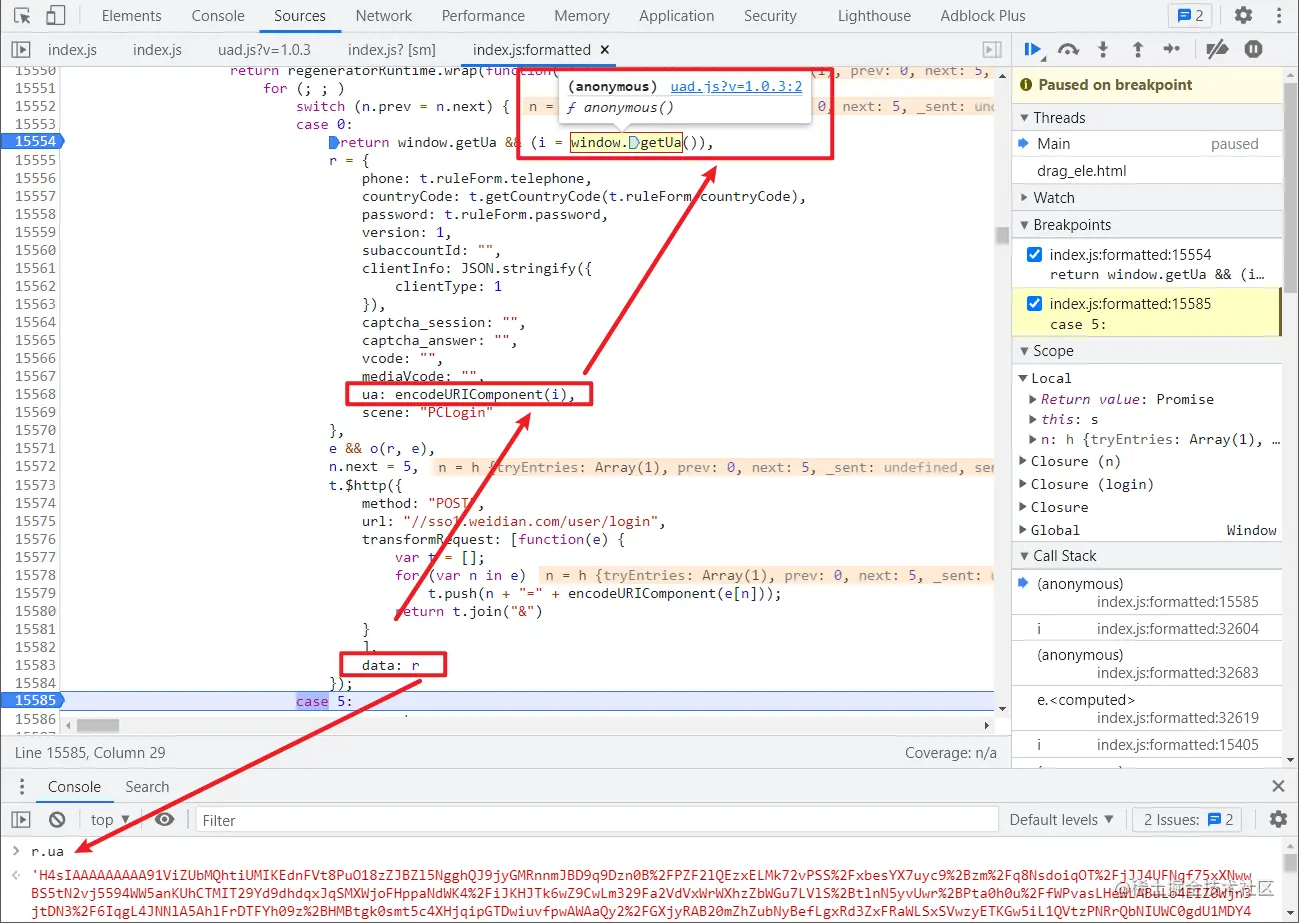Switch to the Network panel
This screenshot has width=1299, height=923.
(x=384, y=16)
